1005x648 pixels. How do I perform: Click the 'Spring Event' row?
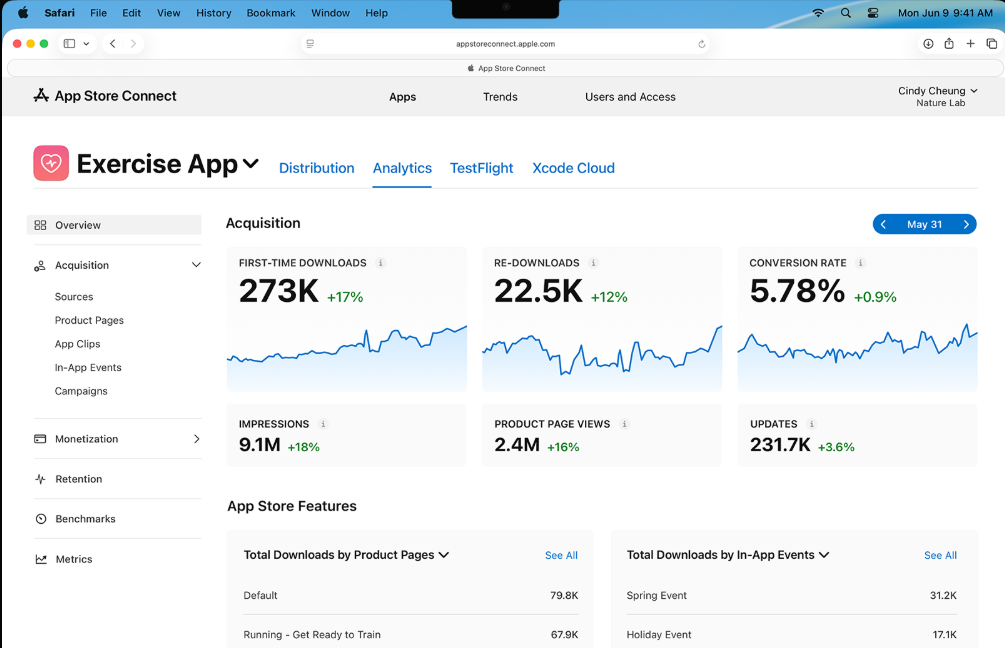[792, 595]
